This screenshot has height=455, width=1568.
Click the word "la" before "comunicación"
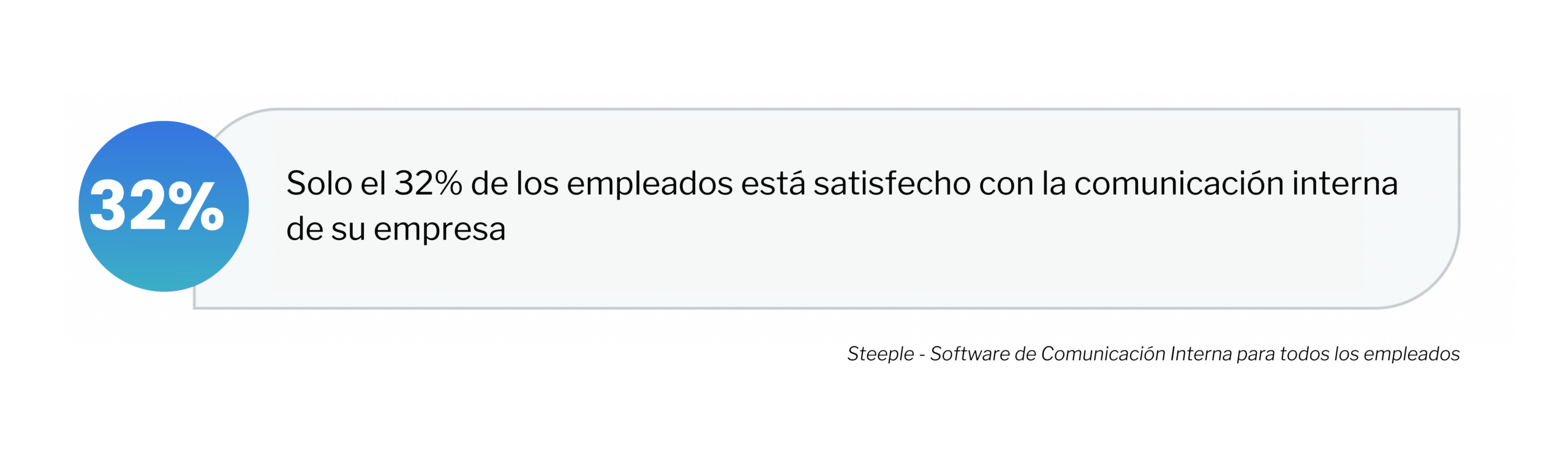(x=1053, y=184)
